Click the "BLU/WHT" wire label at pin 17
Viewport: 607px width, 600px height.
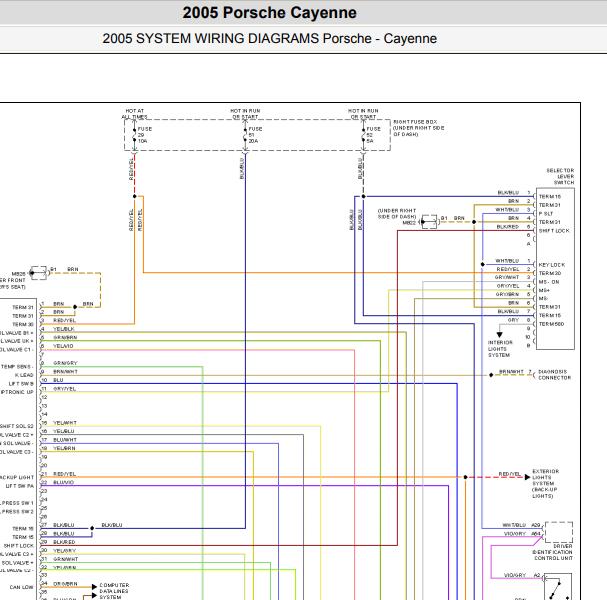(x=65, y=440)
